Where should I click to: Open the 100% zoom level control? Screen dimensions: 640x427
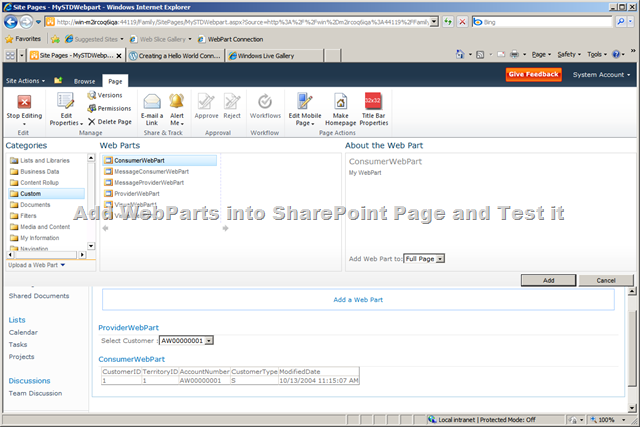(x=609, y=420)
